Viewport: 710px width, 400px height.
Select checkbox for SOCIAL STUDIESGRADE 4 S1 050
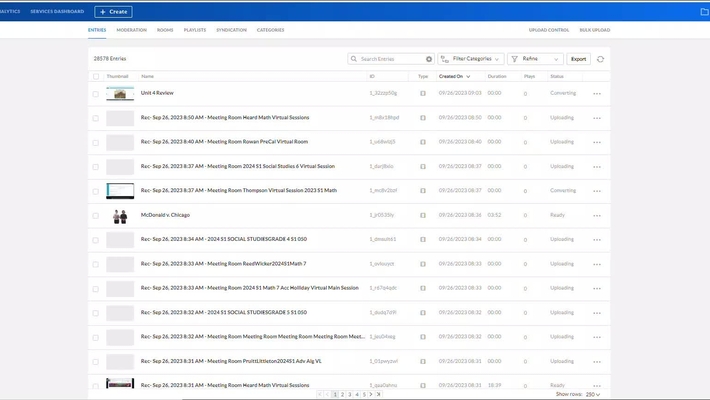click(96, 240)
